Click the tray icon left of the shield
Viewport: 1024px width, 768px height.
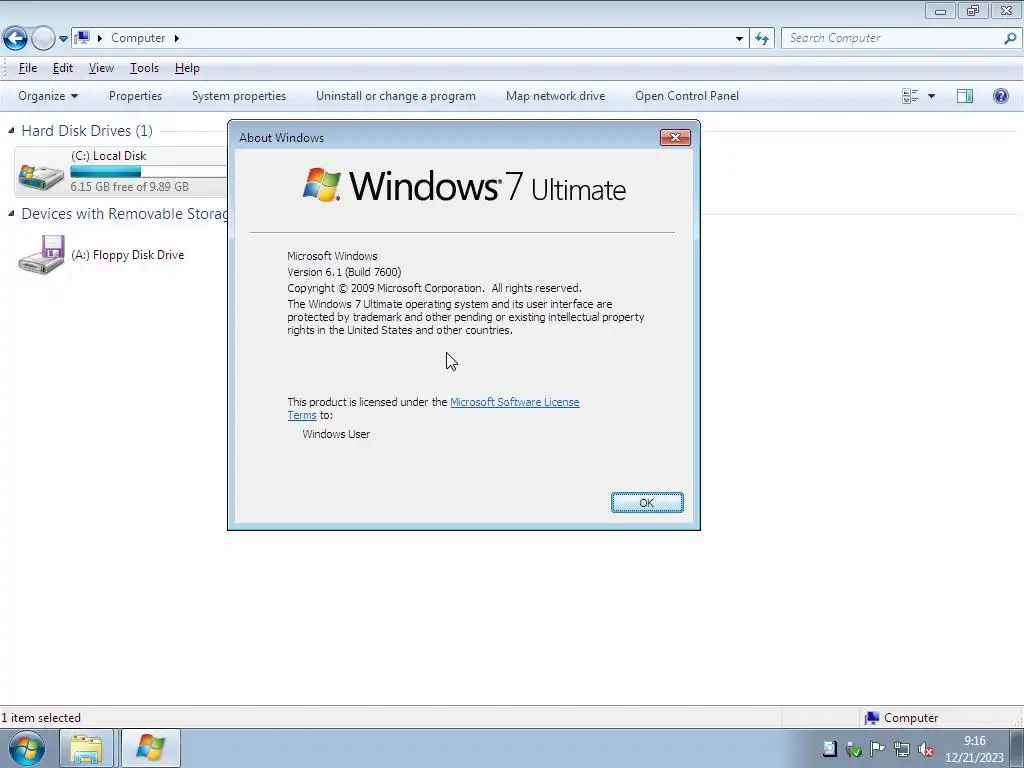pyautogui.click(x=829, y=749)
